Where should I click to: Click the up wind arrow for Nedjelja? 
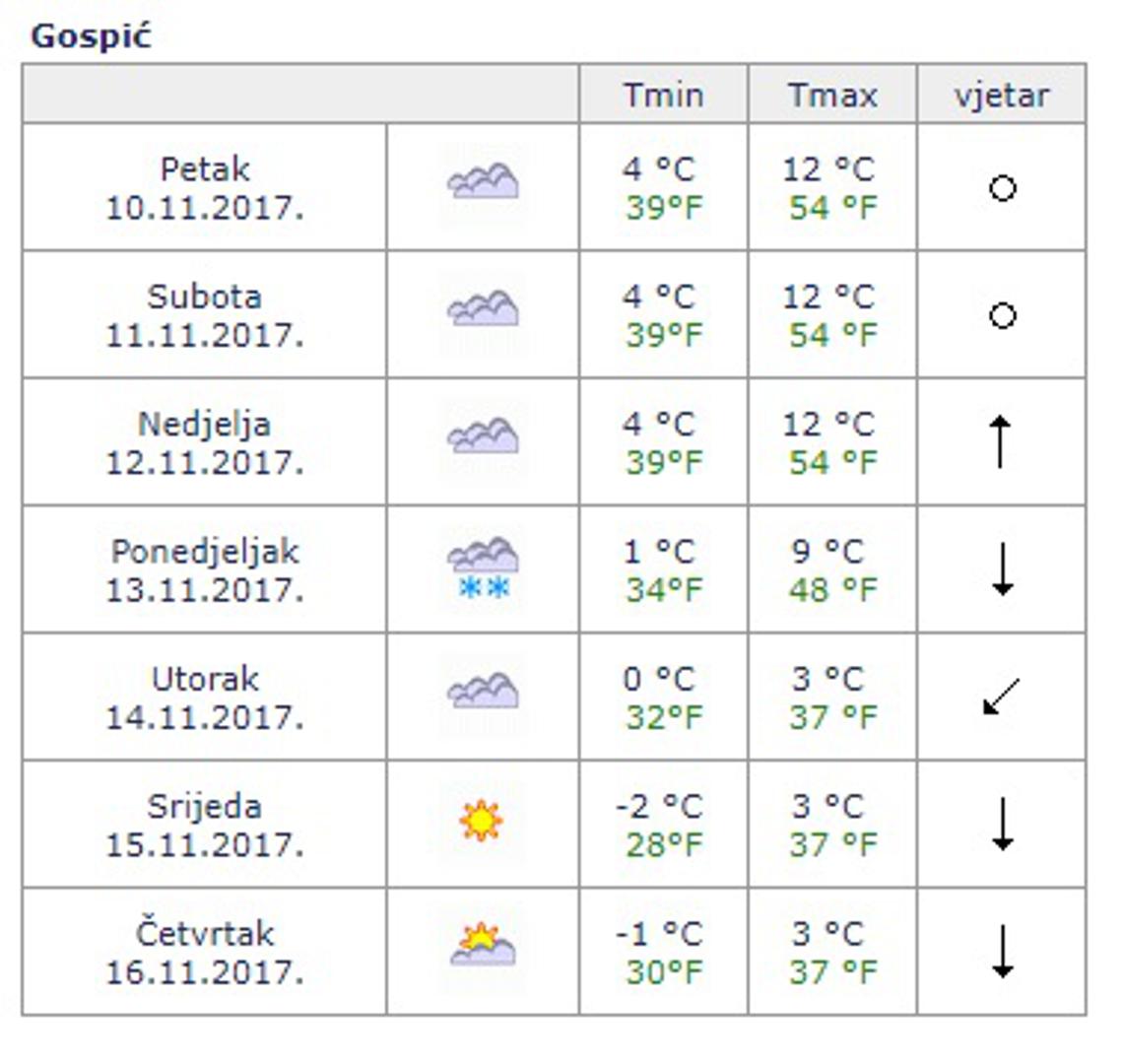pyautogui.click(x=1001, y=441)
